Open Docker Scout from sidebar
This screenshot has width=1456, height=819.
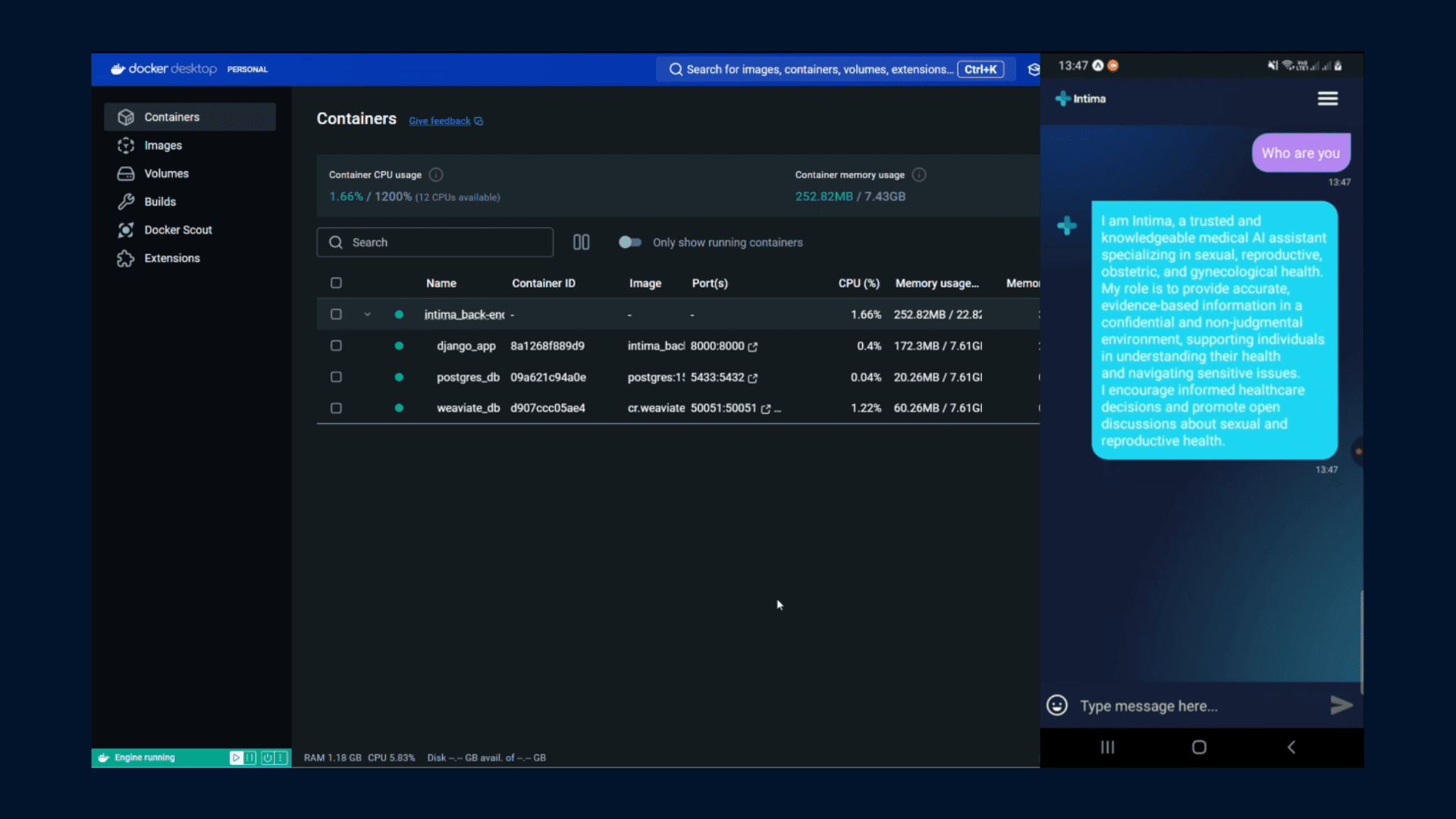point(177,230)
